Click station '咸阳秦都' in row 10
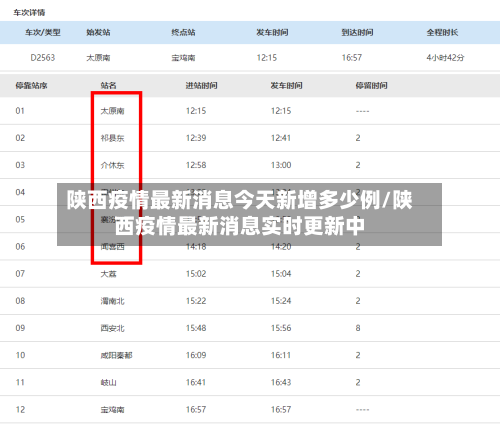Image resolution: width=500 pixels, height=430 pixels. pyautogui.click(x=116, y=355)
